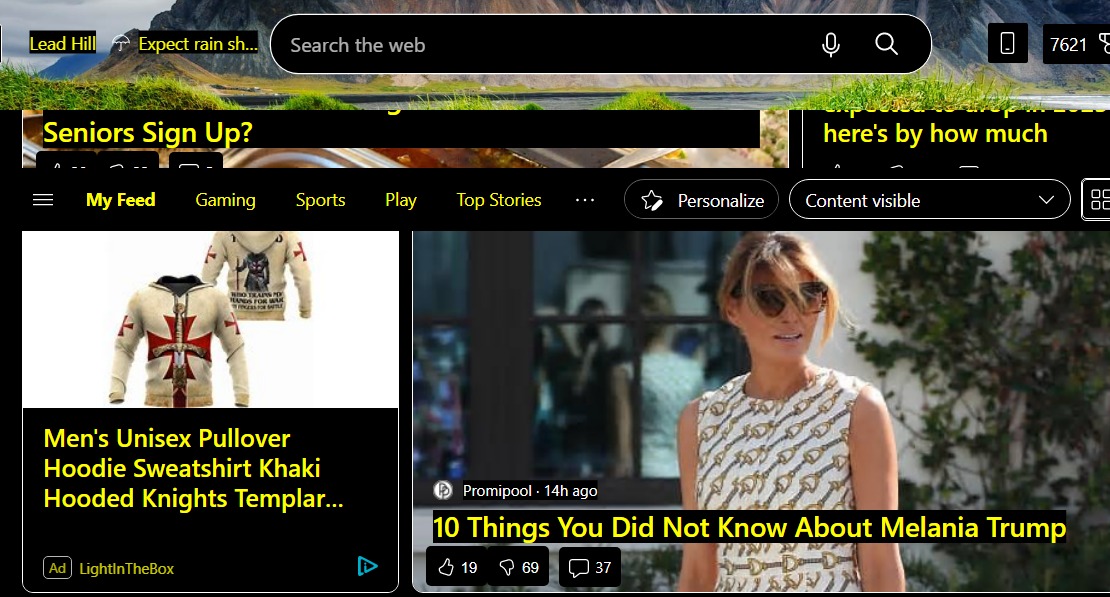This screenshot has height=597, width=1110.
Task: Click the Personalize button
Action: click(701, 200)
